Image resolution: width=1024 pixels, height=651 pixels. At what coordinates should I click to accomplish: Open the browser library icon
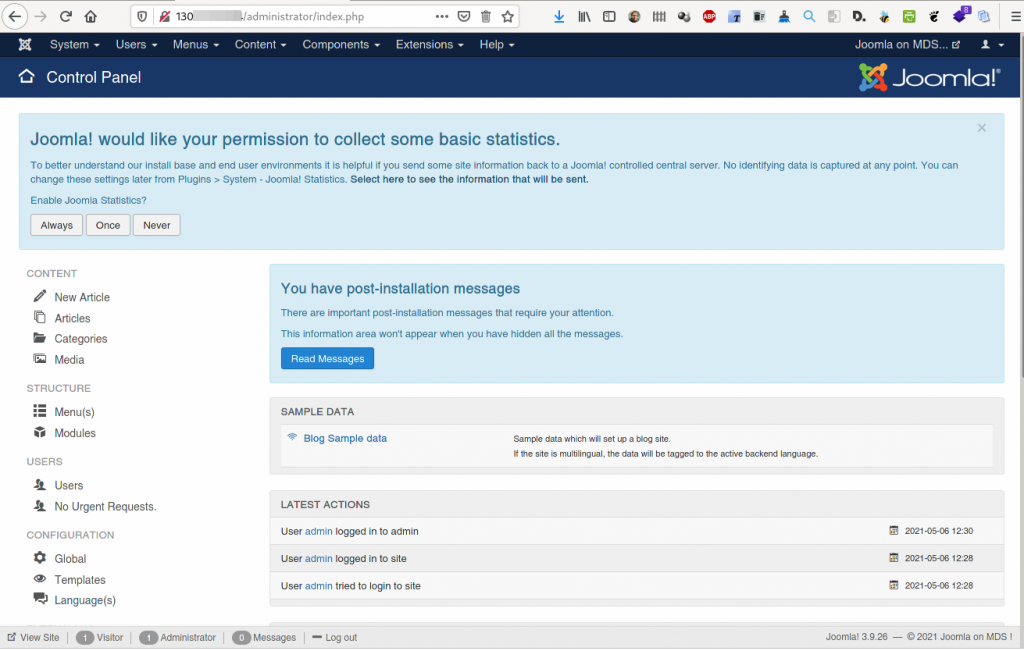584,16
